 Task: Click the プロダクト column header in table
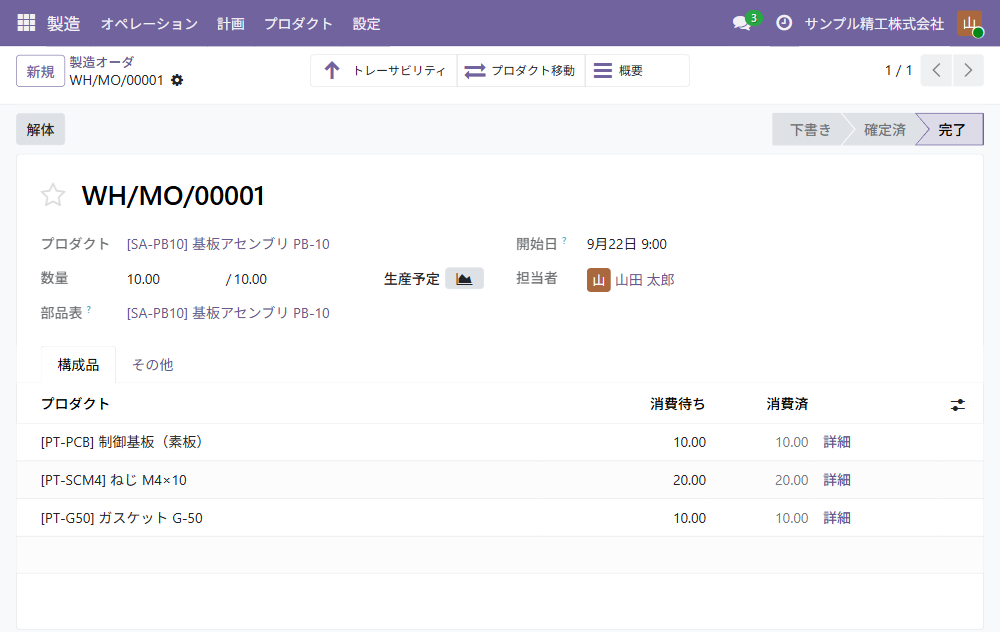click(75, 404)
